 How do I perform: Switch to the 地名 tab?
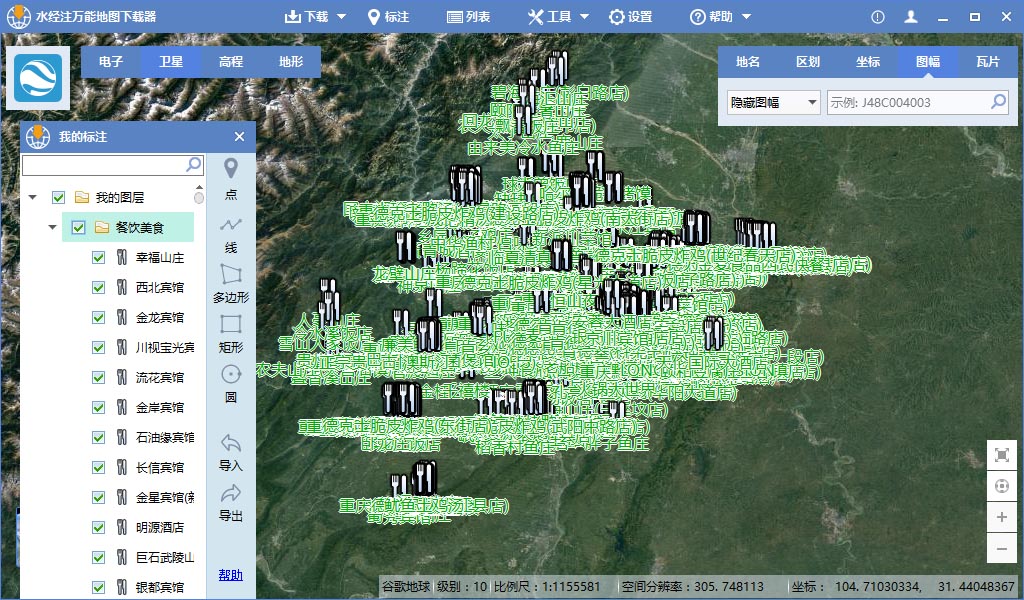coord(748,62)
